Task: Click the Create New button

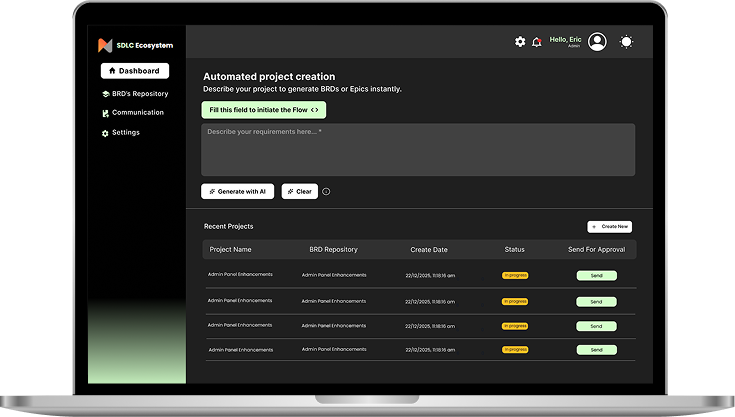Action: pos(610,227)
